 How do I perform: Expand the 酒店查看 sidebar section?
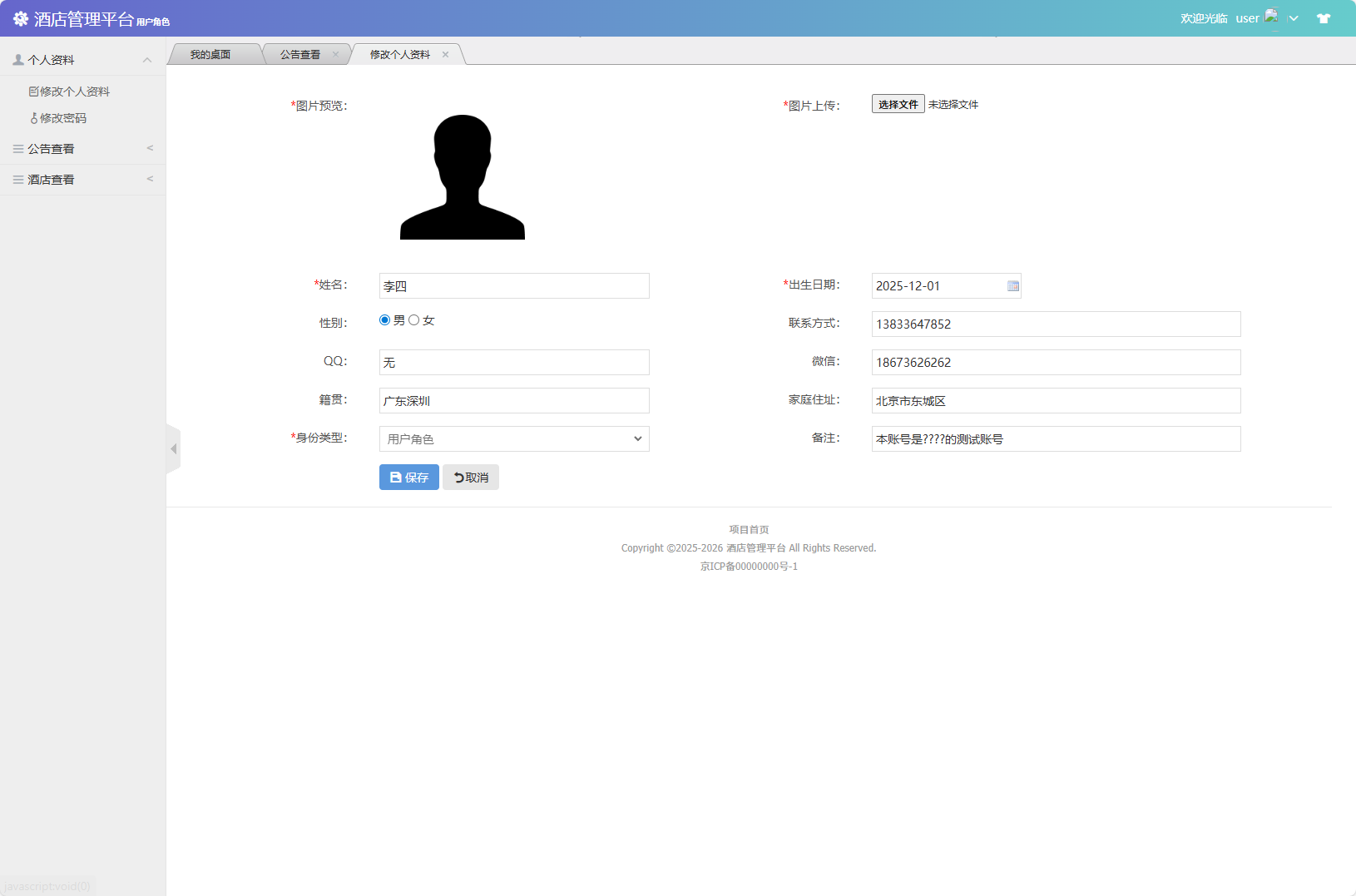pos(50,179)
